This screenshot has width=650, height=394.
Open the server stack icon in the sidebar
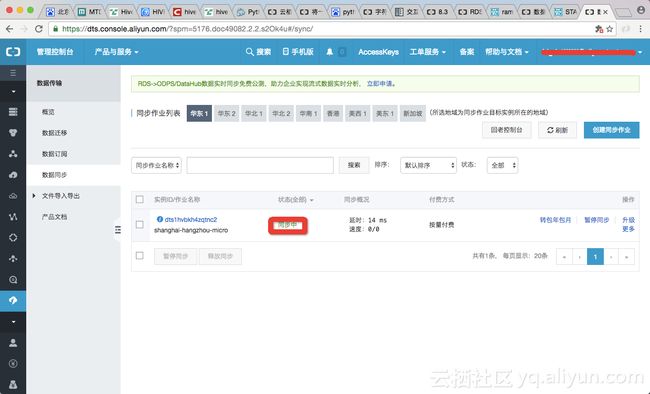click(x=13, y=112)
